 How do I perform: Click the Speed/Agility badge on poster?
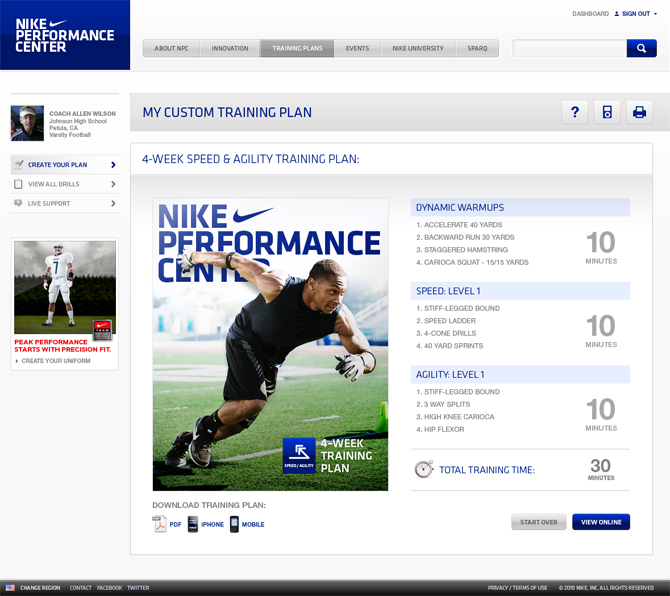point(299,455)
